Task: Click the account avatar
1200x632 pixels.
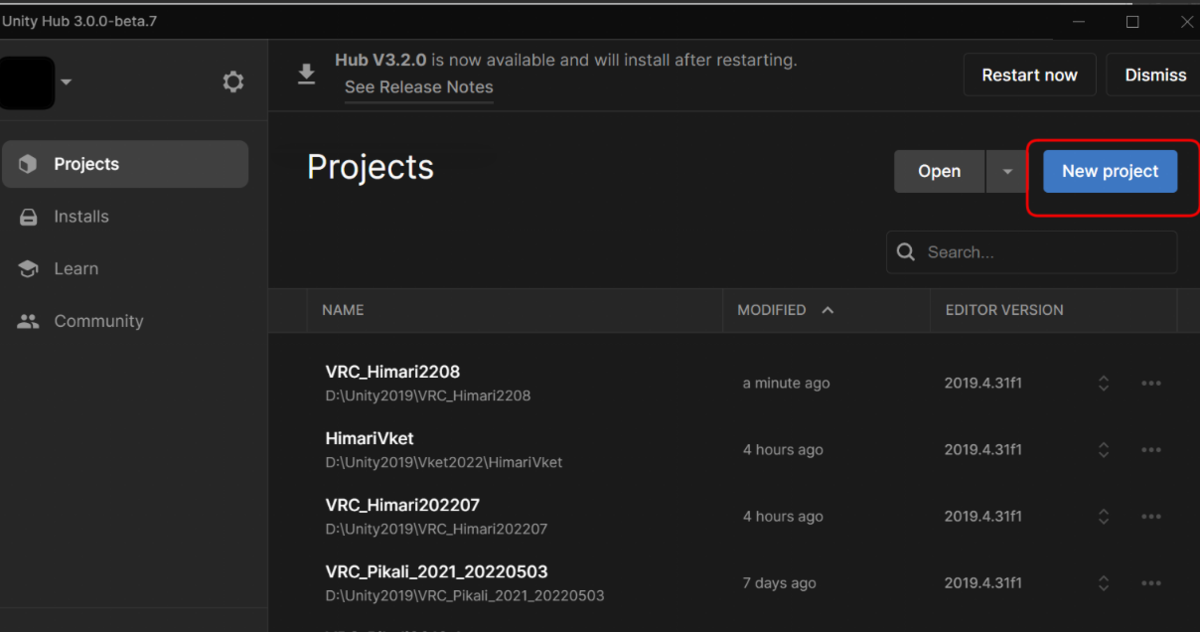Action: [27, 82]
